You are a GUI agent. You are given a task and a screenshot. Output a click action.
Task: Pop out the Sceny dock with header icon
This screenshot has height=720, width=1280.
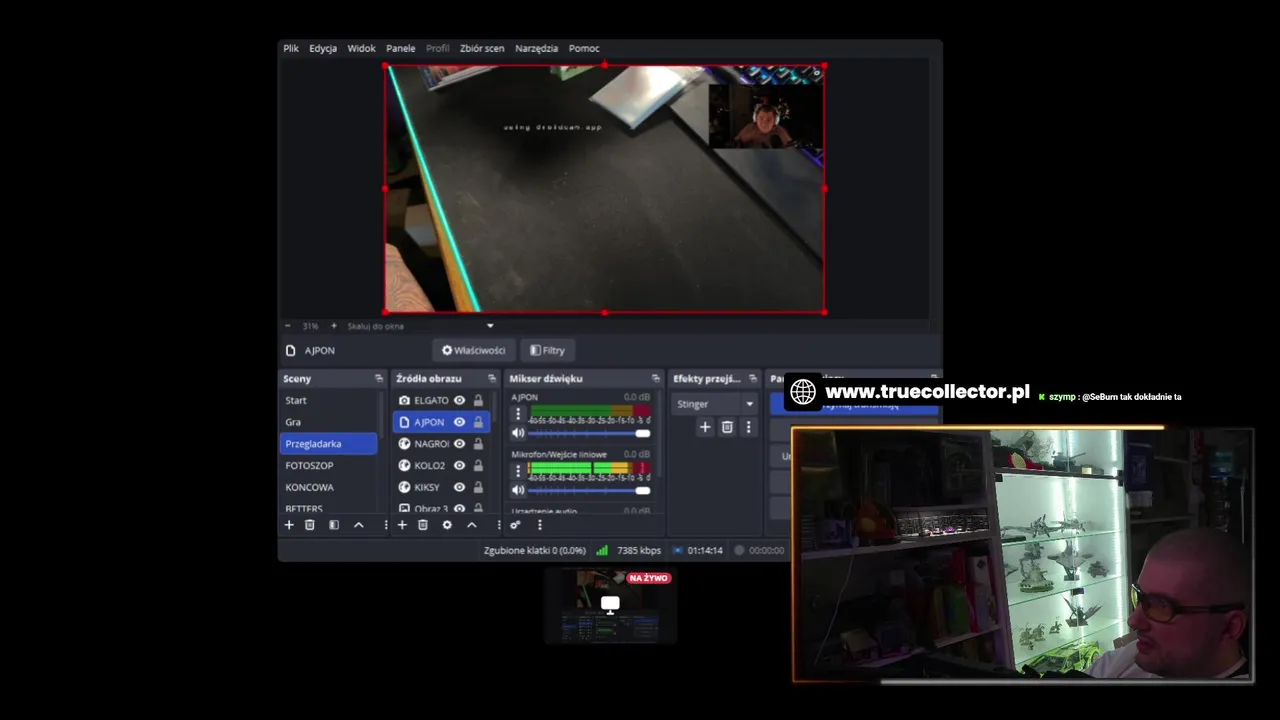pyautogui.click(x=379, y=378)
